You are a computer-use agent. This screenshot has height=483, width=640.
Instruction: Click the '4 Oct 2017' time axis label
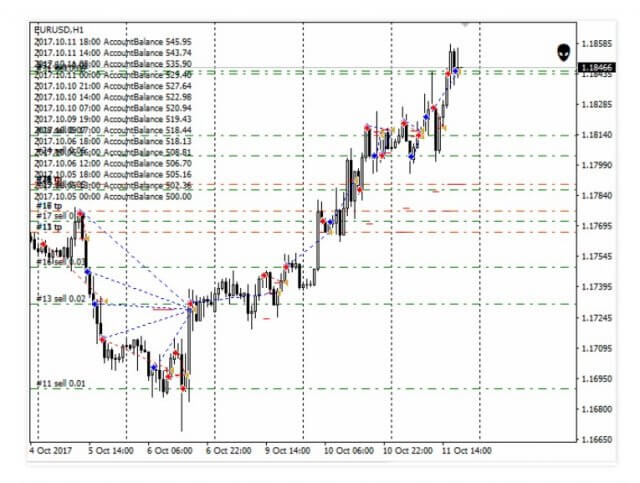pyautogui.click(x=51, y=451)
